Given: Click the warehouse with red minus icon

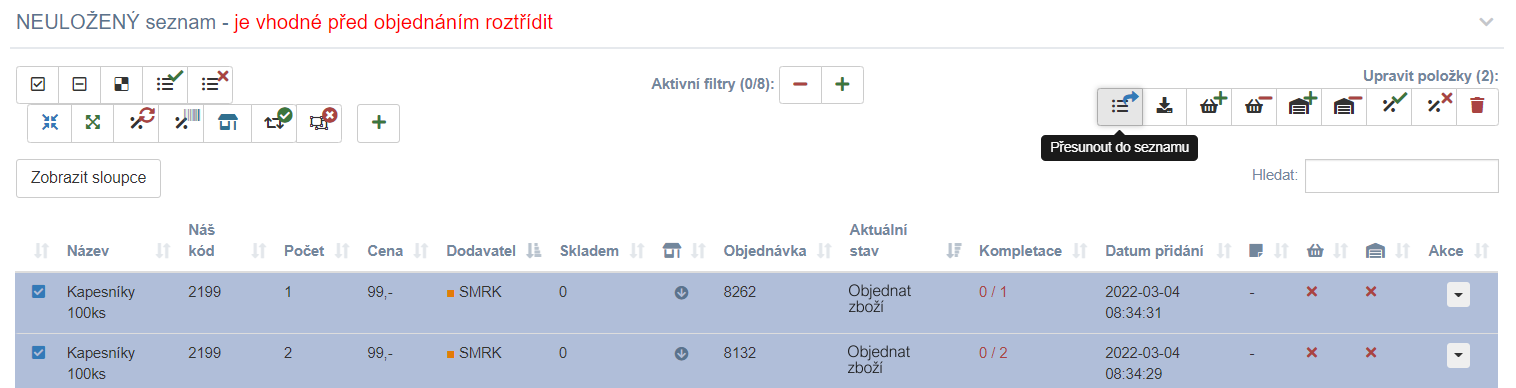Looking at the screenshot, I should [1344, 106].
